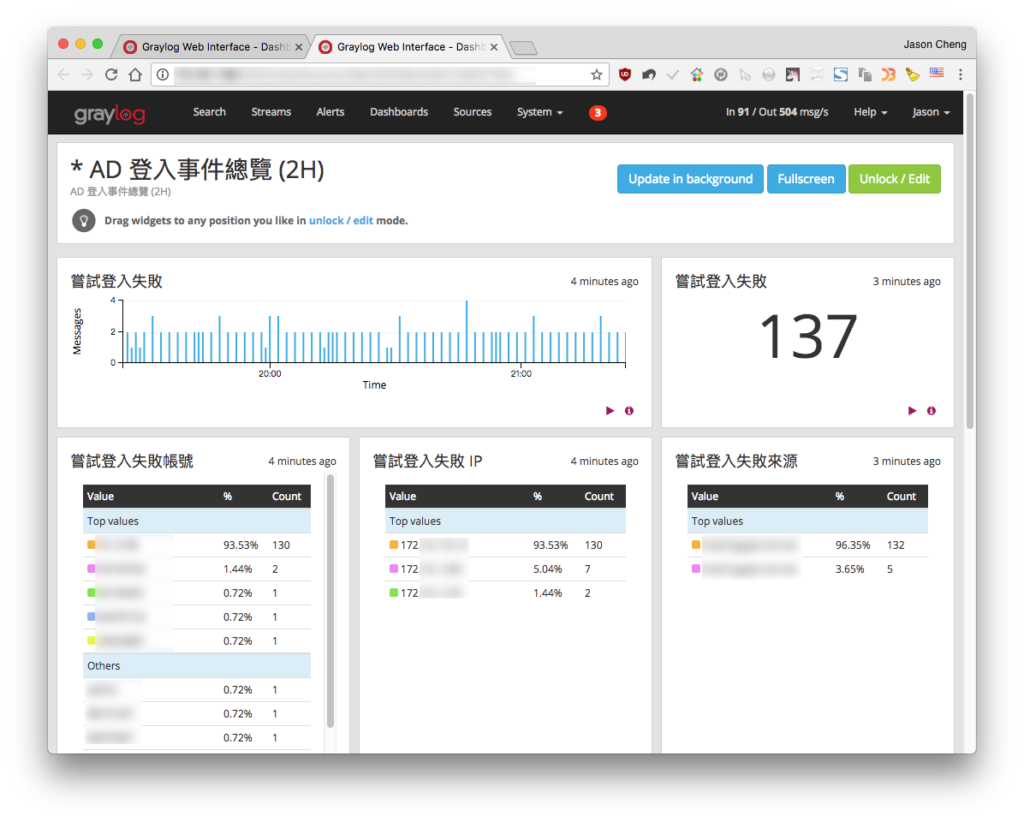
Task: Click the scrollbar in the failed accounts widget
Action: [330, 601]
